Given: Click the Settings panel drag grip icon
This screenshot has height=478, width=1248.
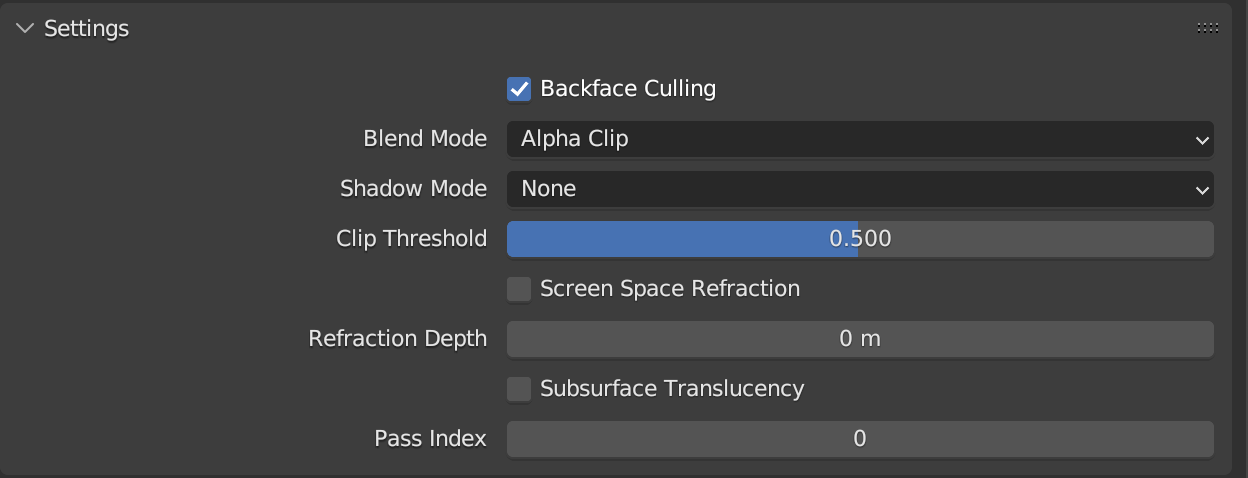Looking at the screenshot, I should (x=1207, y=29).
